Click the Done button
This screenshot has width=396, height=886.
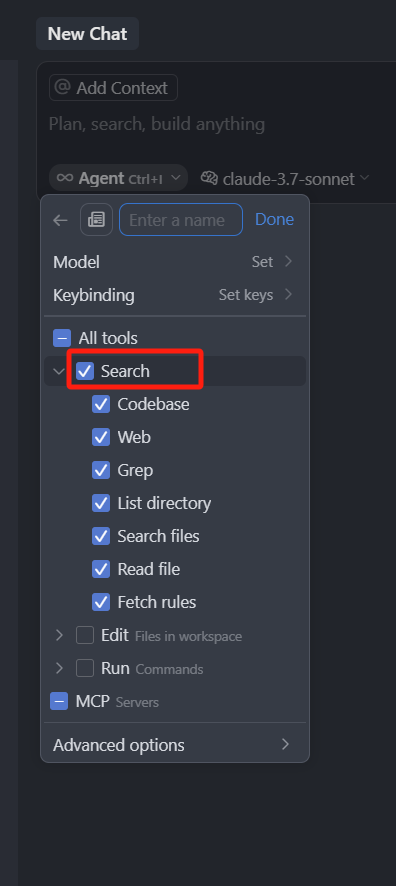275,219
